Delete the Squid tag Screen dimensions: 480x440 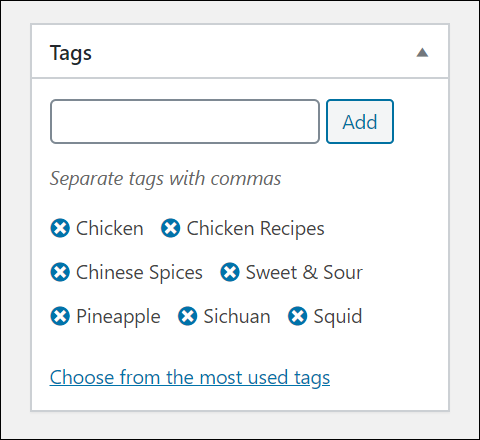click(x=297, y=316)
